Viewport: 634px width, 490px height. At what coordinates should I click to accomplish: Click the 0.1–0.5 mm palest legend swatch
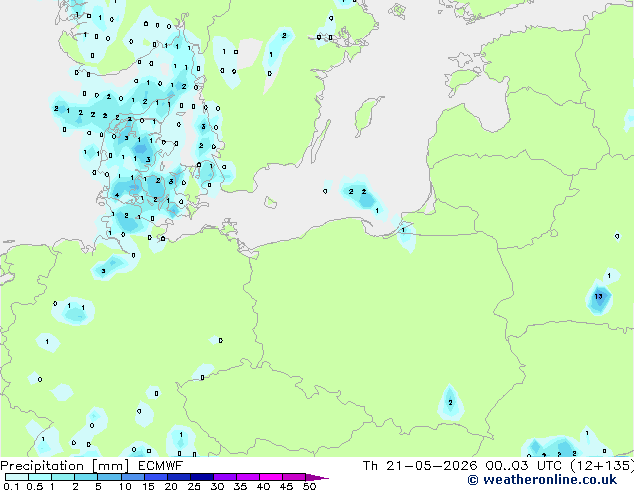[x=17, y=477]
